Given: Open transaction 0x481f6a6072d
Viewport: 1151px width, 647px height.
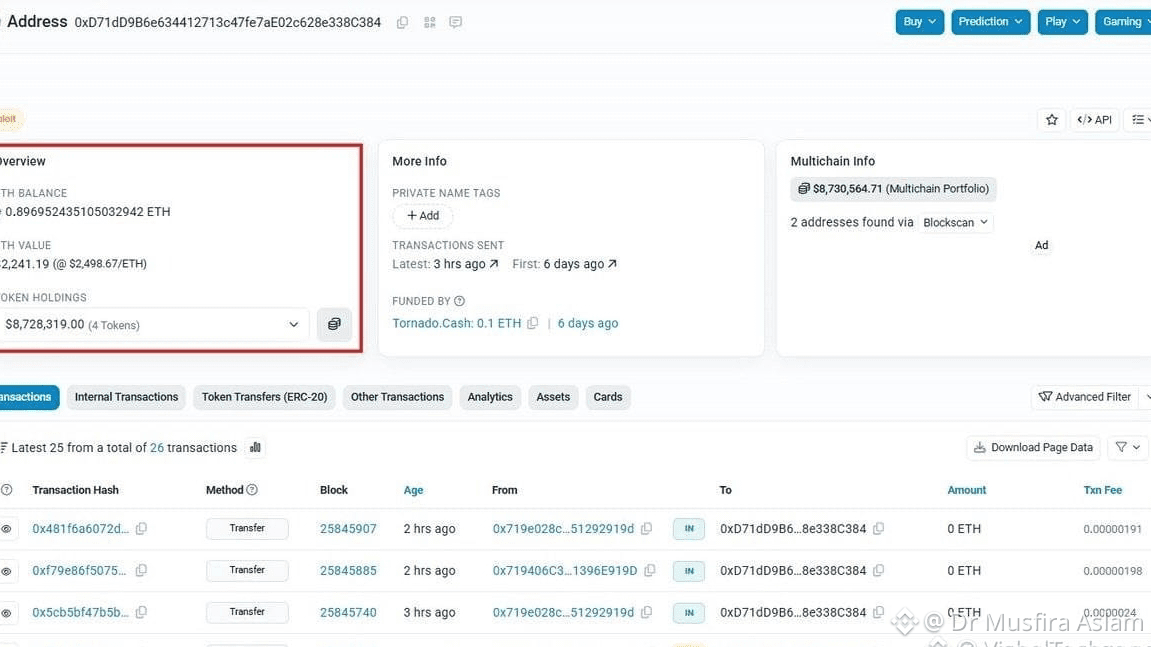Looking at the screenshot, I should pyautogui.click(x=81, y=529).
